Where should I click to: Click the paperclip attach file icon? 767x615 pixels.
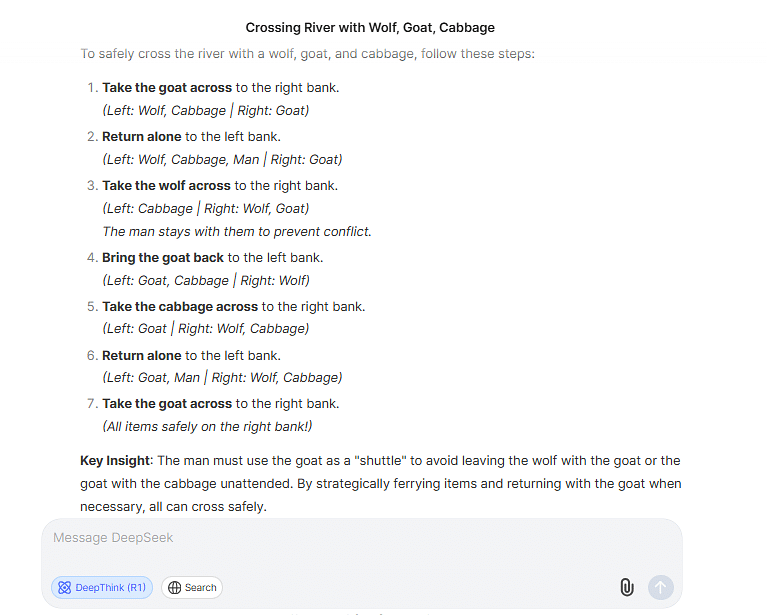(x=627, y=587)
